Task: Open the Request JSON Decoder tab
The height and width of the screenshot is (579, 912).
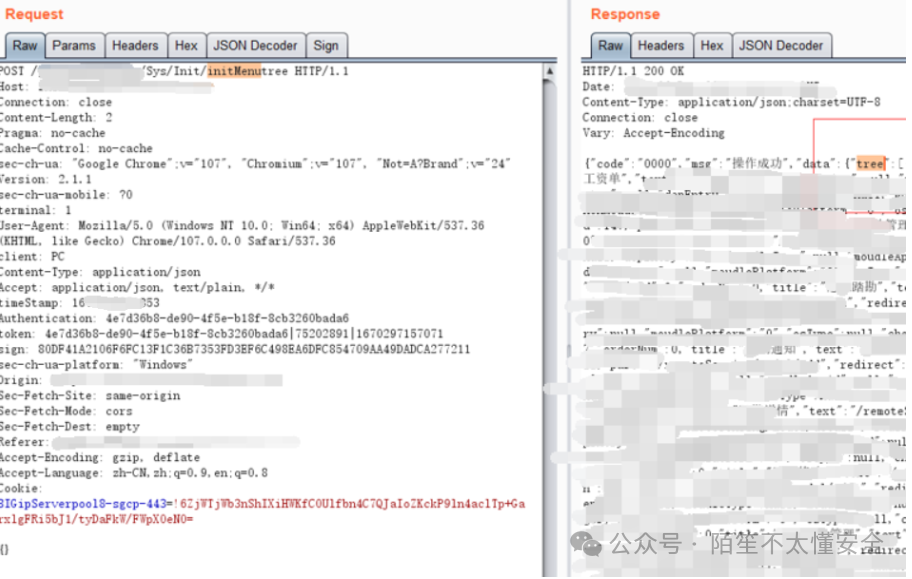Action: pyautogui.click(x=255, y=45)
